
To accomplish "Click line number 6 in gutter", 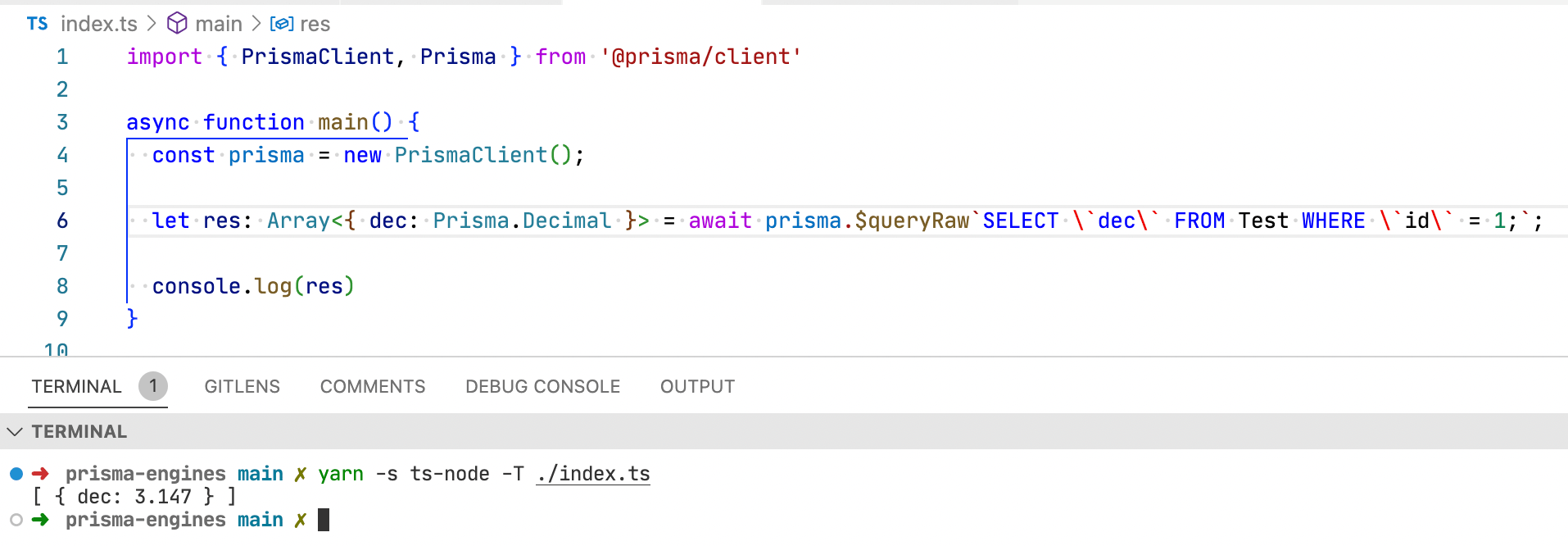I will click(x=62, y=221).
